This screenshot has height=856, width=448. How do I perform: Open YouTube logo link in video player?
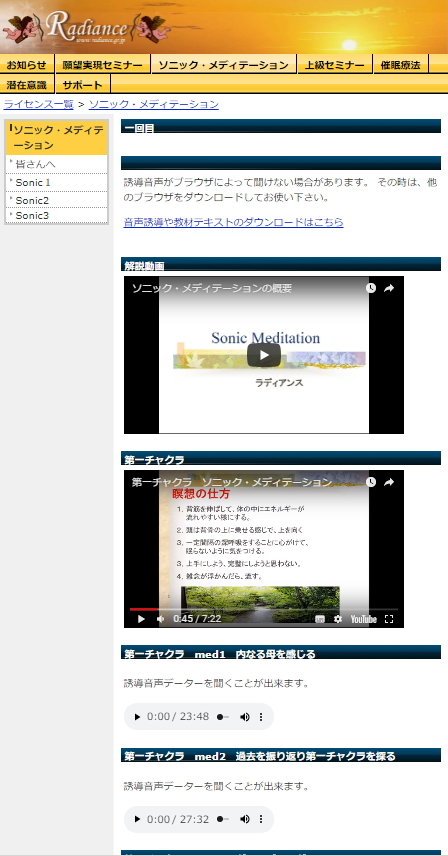pyautogui.click(x=363, y=619)
